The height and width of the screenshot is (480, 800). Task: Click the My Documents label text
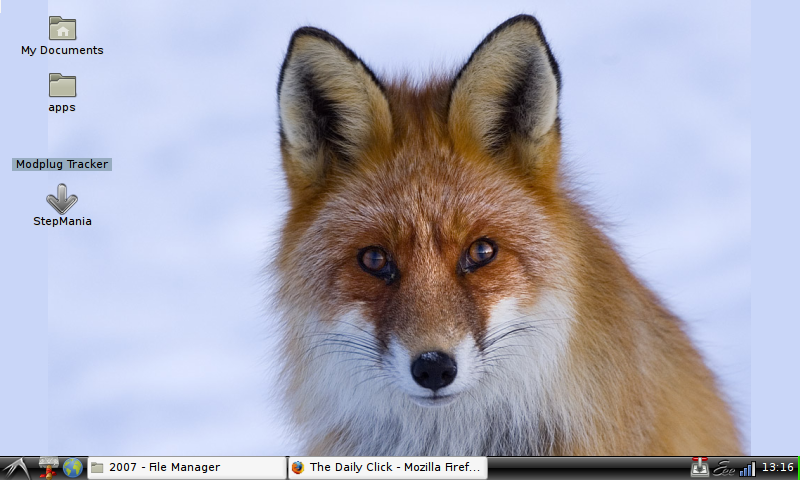click(x=62, y=50)
